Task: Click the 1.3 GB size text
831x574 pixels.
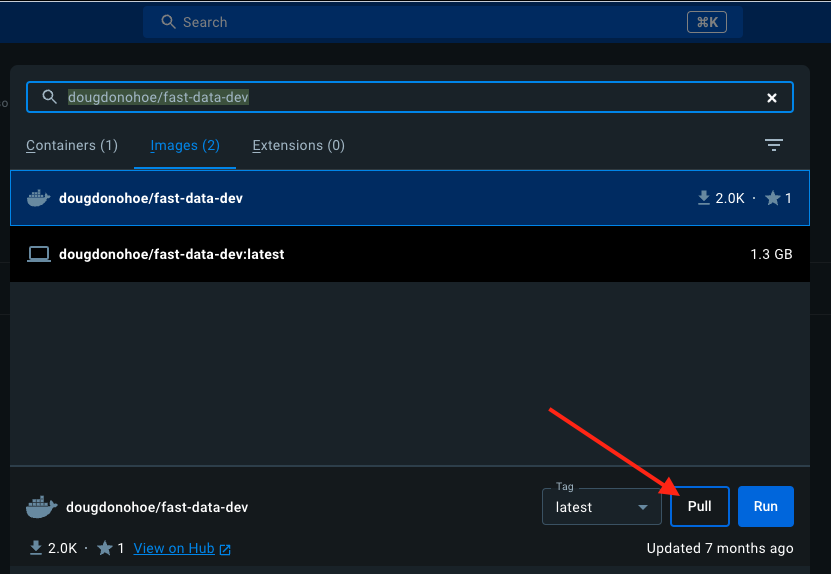Action: click(771, 254)
